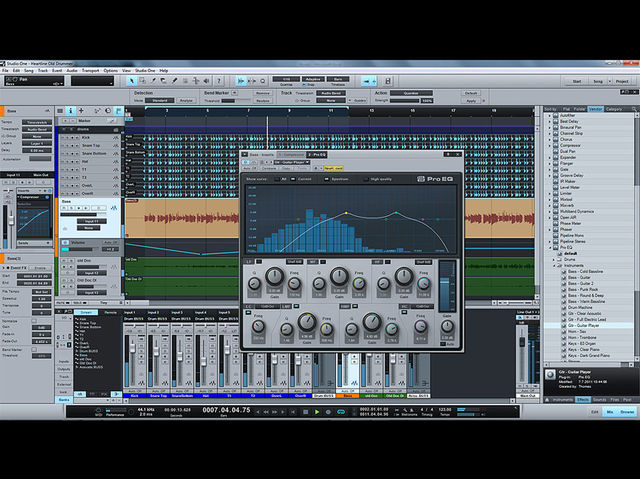Select the Paint tool
Image resolution: width=640 pixels, height=479 pixels.
[x=174, y=81]
